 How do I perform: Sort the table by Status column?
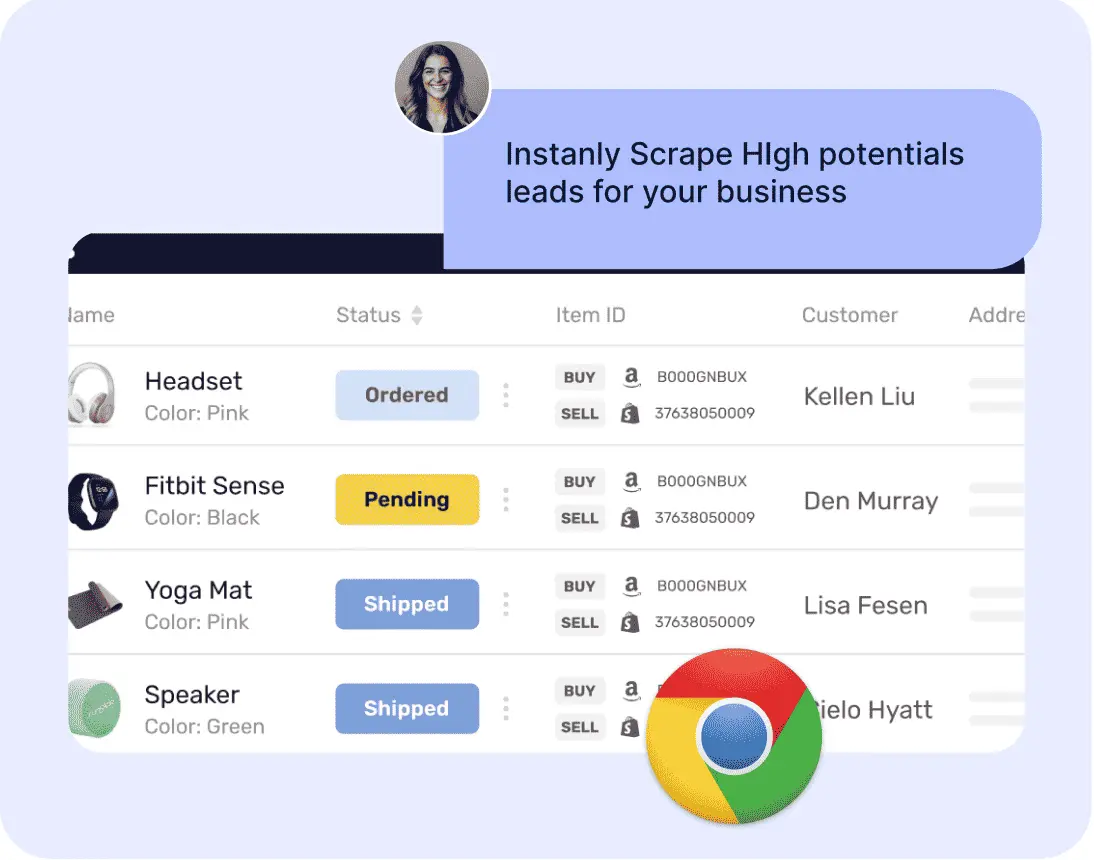417,315
